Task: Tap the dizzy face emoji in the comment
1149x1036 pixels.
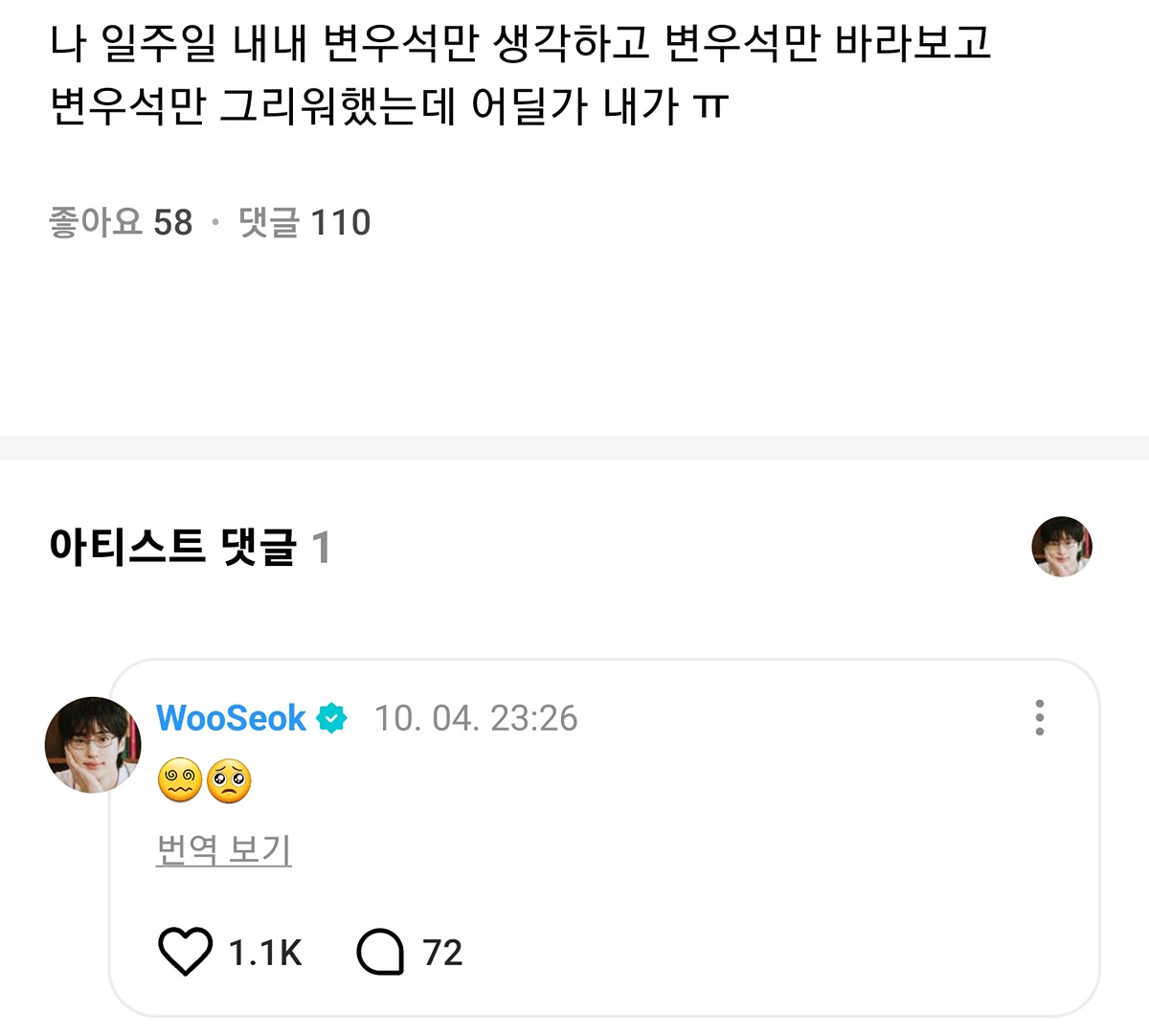Action: click(179, 781)
